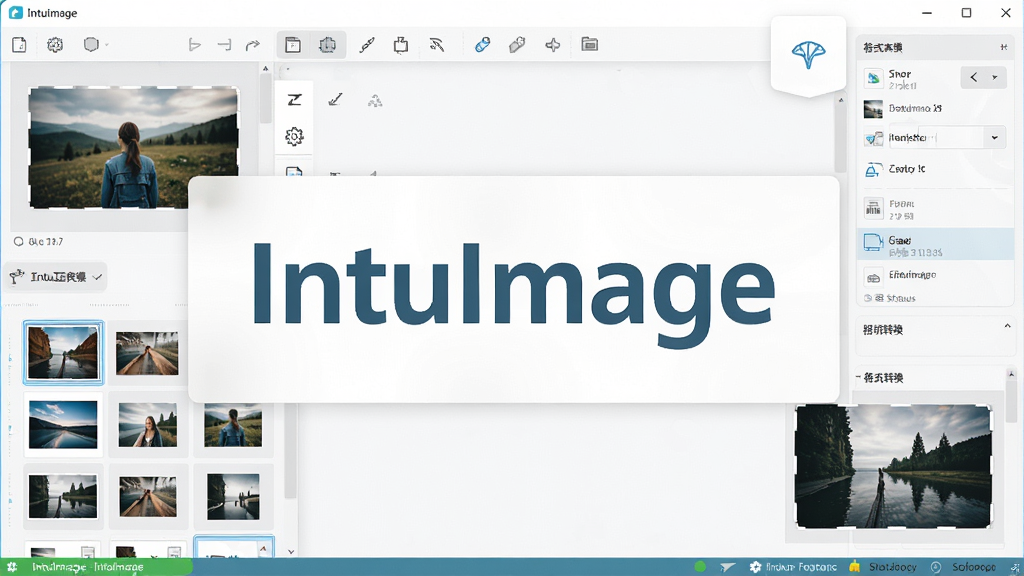
Task: Click the clipboard paste icon in the toolbar
Action: [401, 44]
